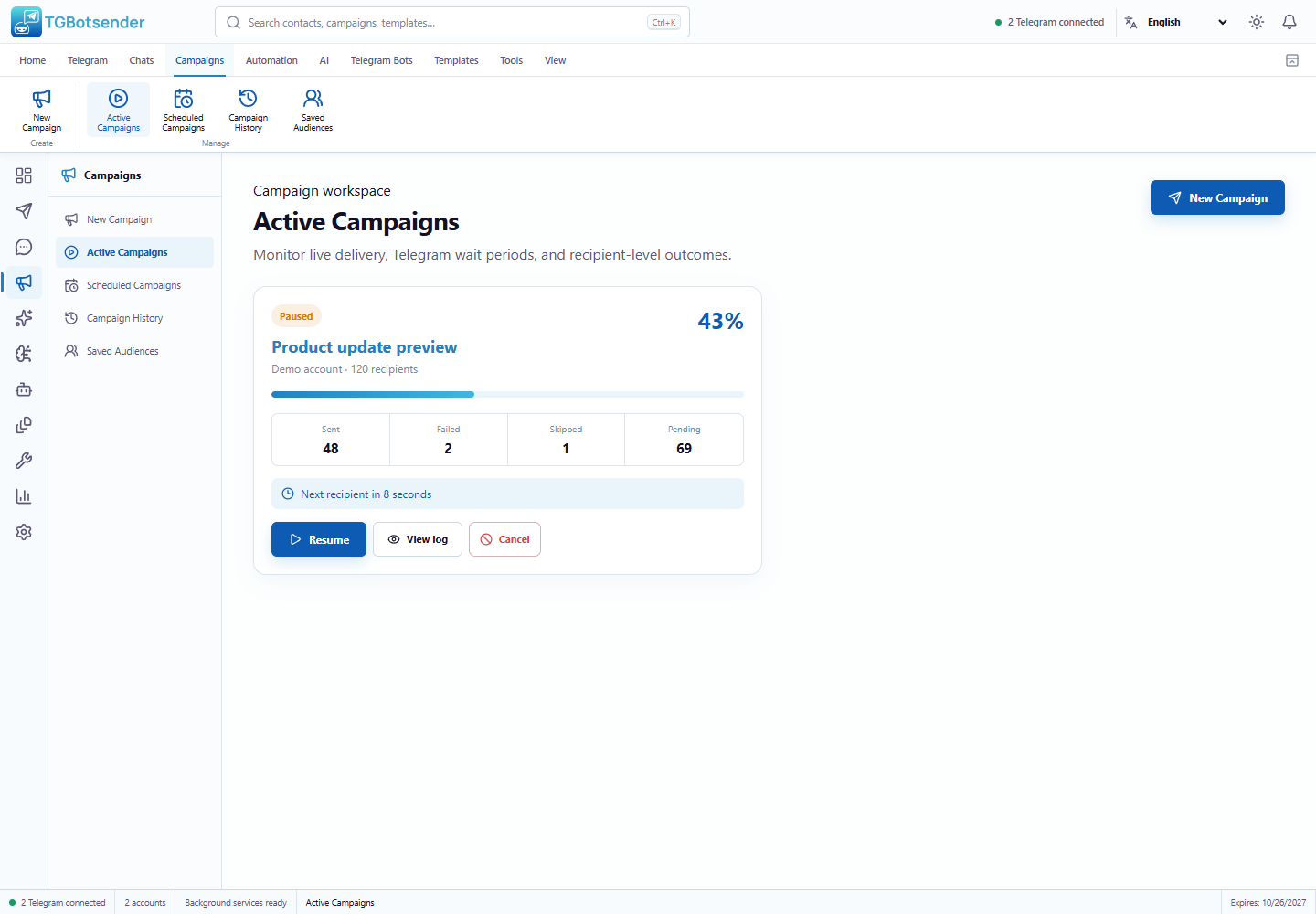
Task: Open the wrench tools icon in left rail
Action: click(x=24, y=461)
